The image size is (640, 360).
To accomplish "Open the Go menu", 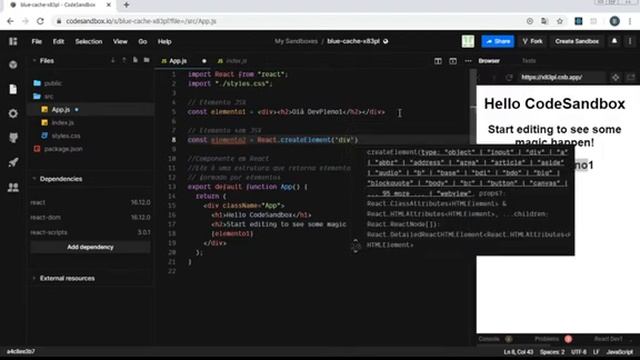I will [142, 41].
